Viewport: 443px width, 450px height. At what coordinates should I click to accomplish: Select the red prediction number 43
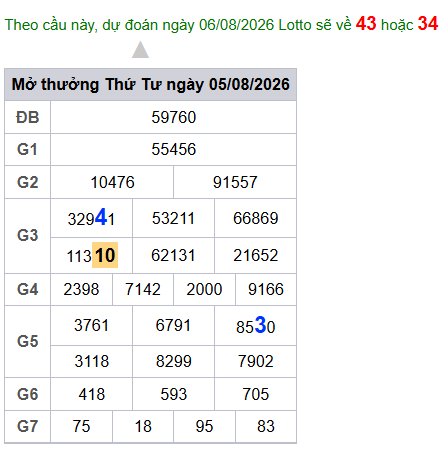click(x=366, y=24)
